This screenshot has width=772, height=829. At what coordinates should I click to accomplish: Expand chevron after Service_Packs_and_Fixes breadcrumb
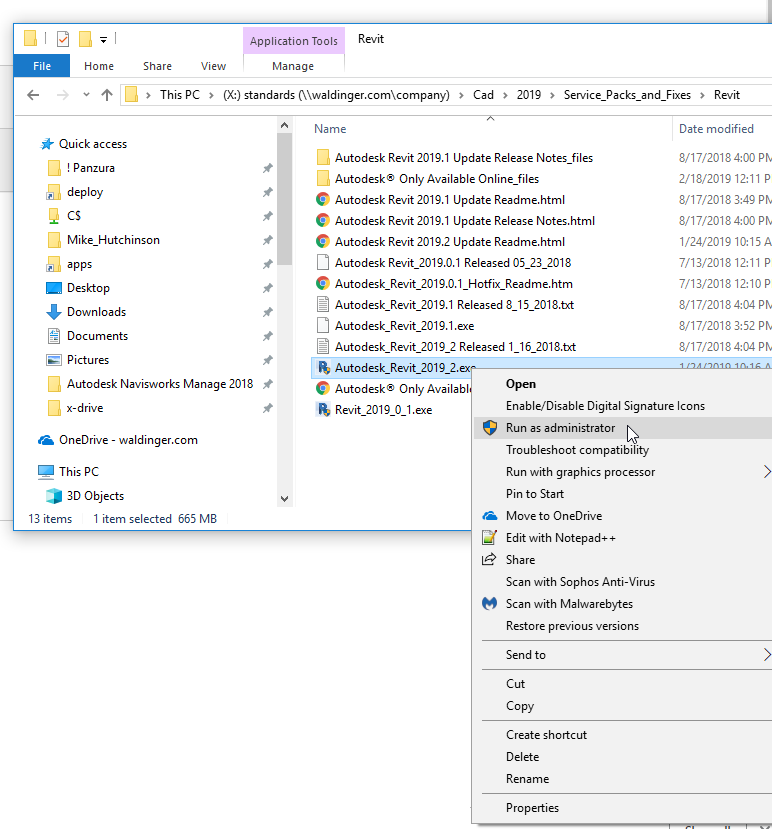702,95
